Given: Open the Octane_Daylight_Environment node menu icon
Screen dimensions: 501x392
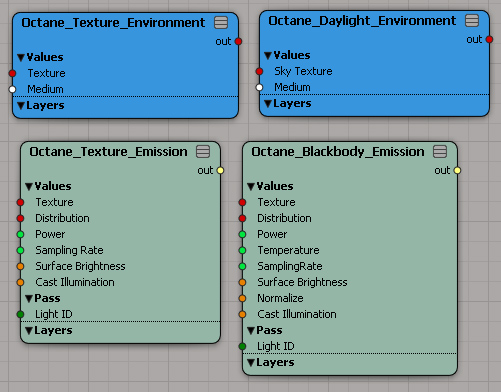Looking at the screenshot, I should pos(472,21).
